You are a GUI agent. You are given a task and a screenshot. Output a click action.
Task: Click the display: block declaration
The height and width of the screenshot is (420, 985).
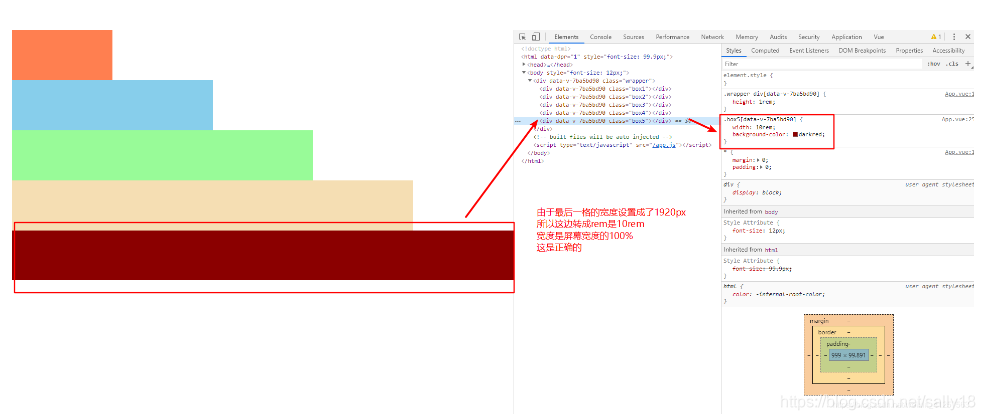pos(758,193)
